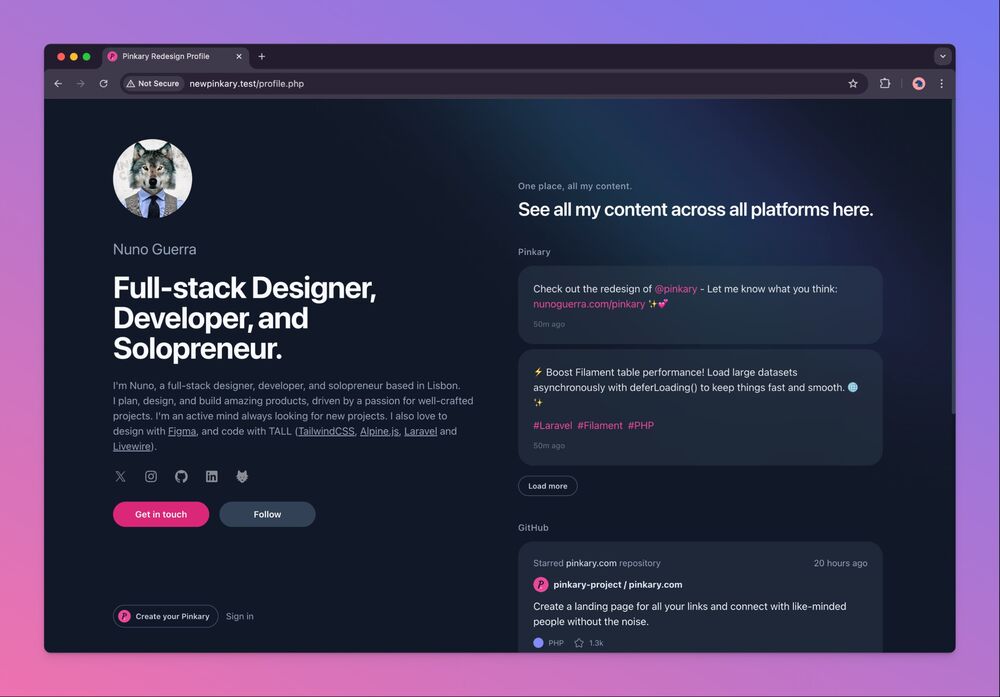
Task: Open the Sign in link
Action: [x=240, y=616]
